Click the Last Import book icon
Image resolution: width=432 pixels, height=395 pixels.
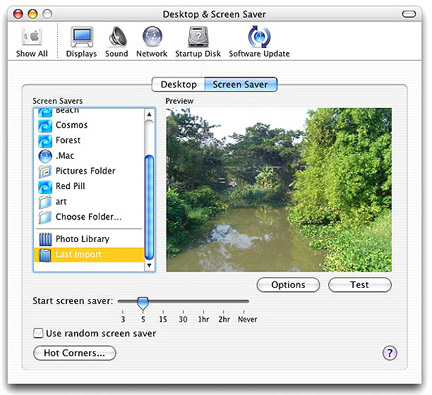tap(45, 255)
